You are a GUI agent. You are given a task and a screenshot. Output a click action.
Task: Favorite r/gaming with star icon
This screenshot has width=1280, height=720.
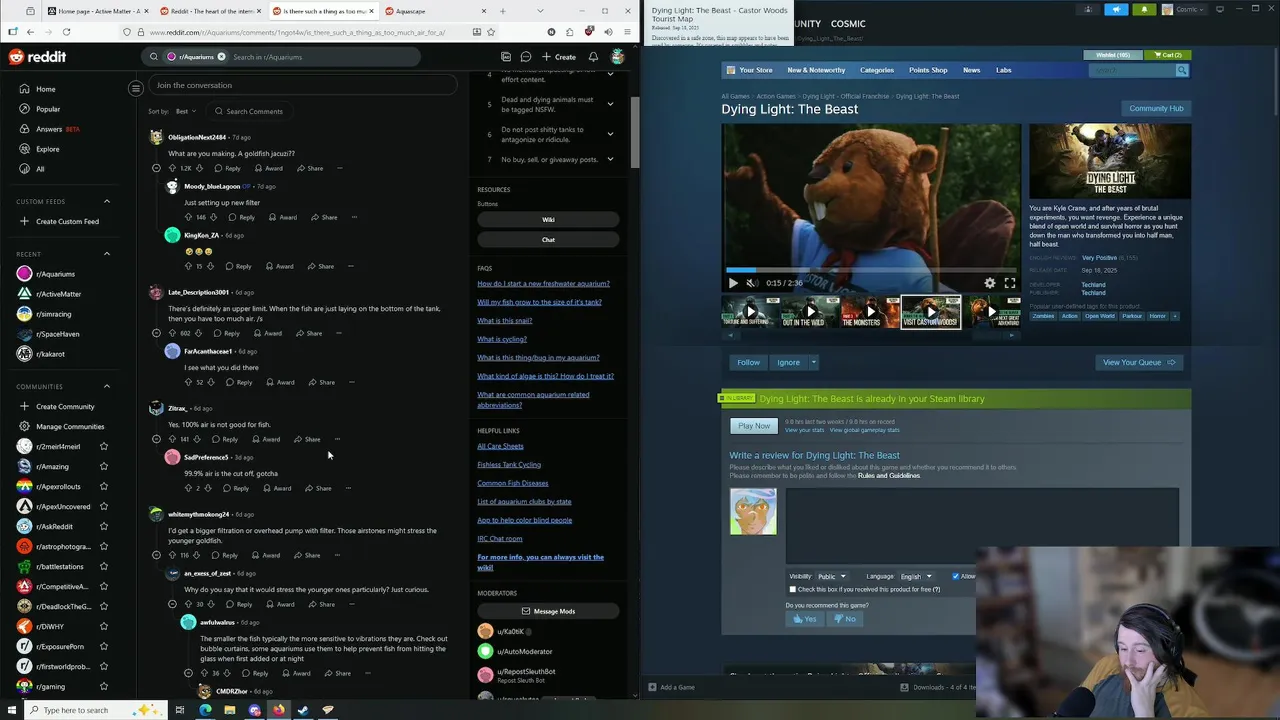103,687
